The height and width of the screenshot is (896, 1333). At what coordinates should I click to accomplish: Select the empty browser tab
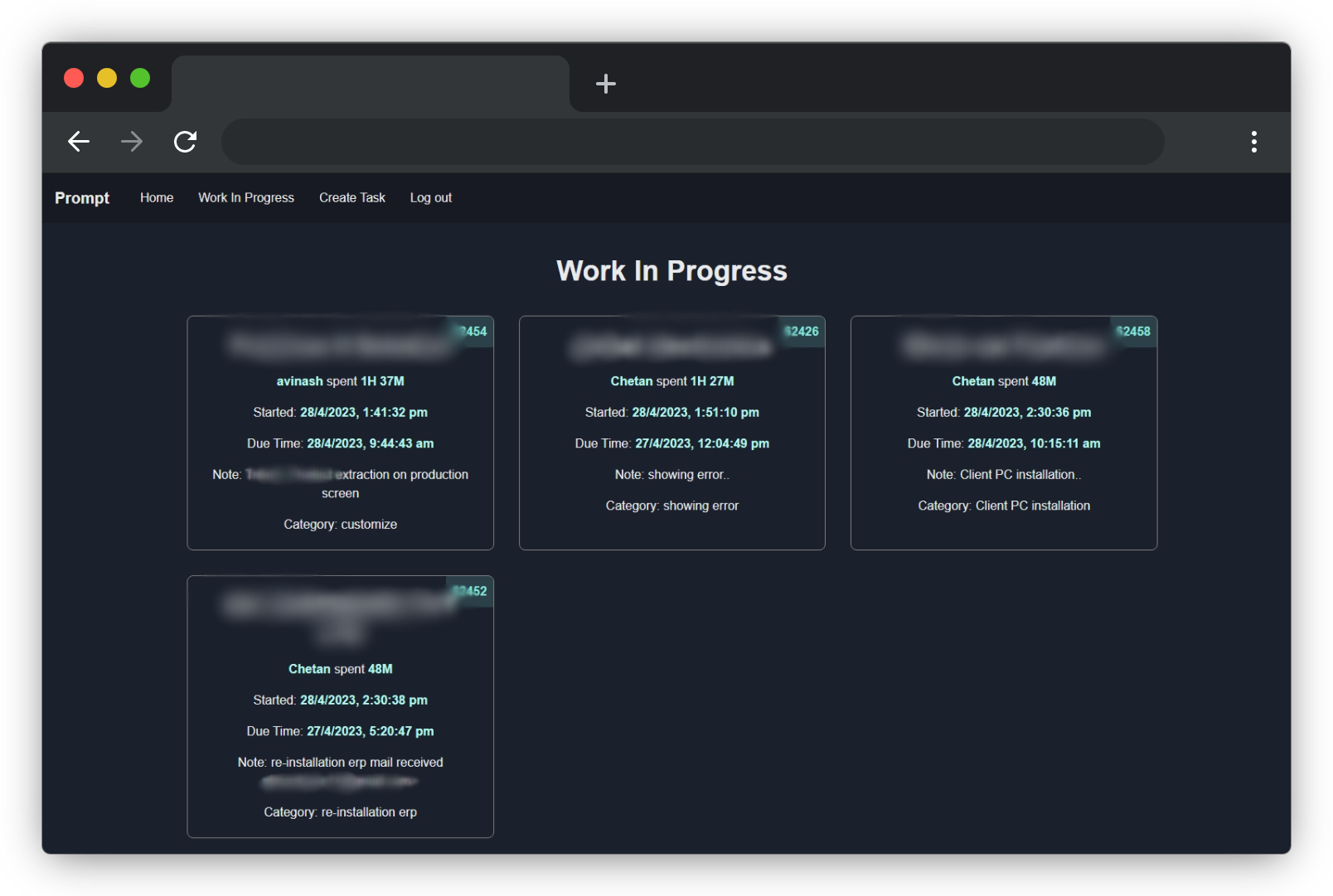tap(371, 84)
